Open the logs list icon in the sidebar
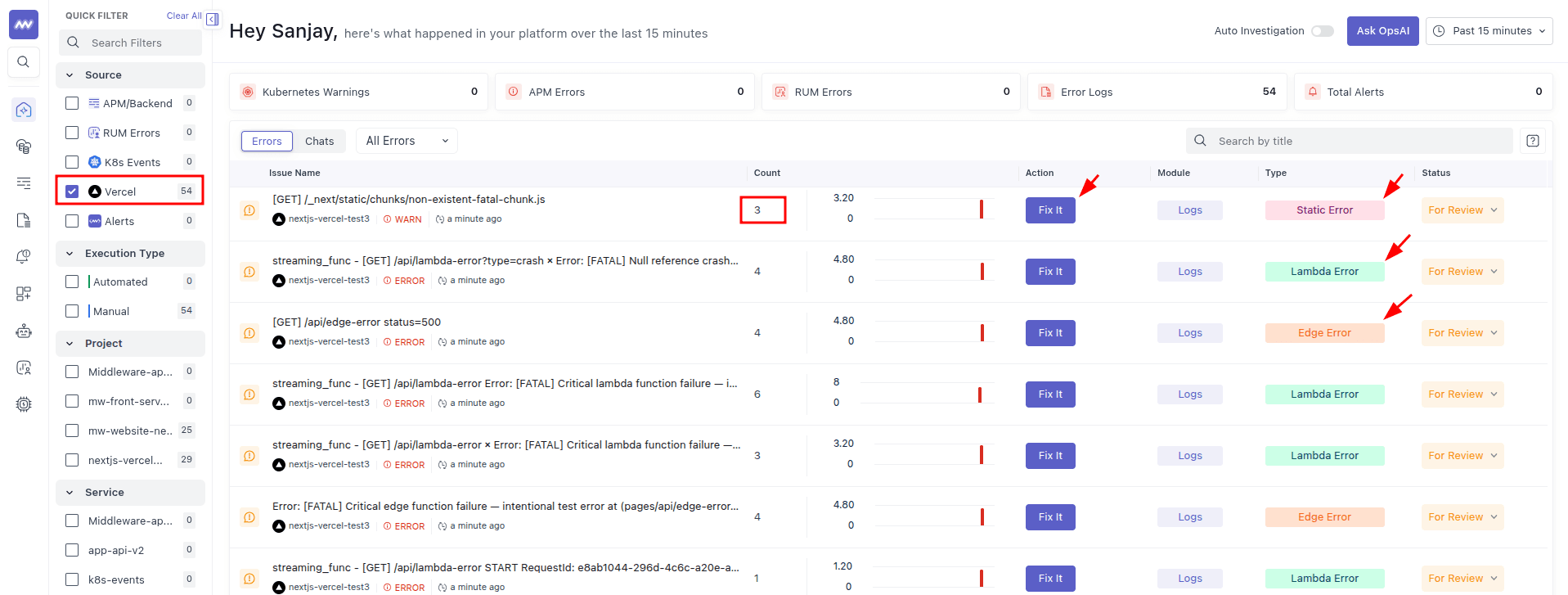The image size is (1568, 595). (24, 183)
